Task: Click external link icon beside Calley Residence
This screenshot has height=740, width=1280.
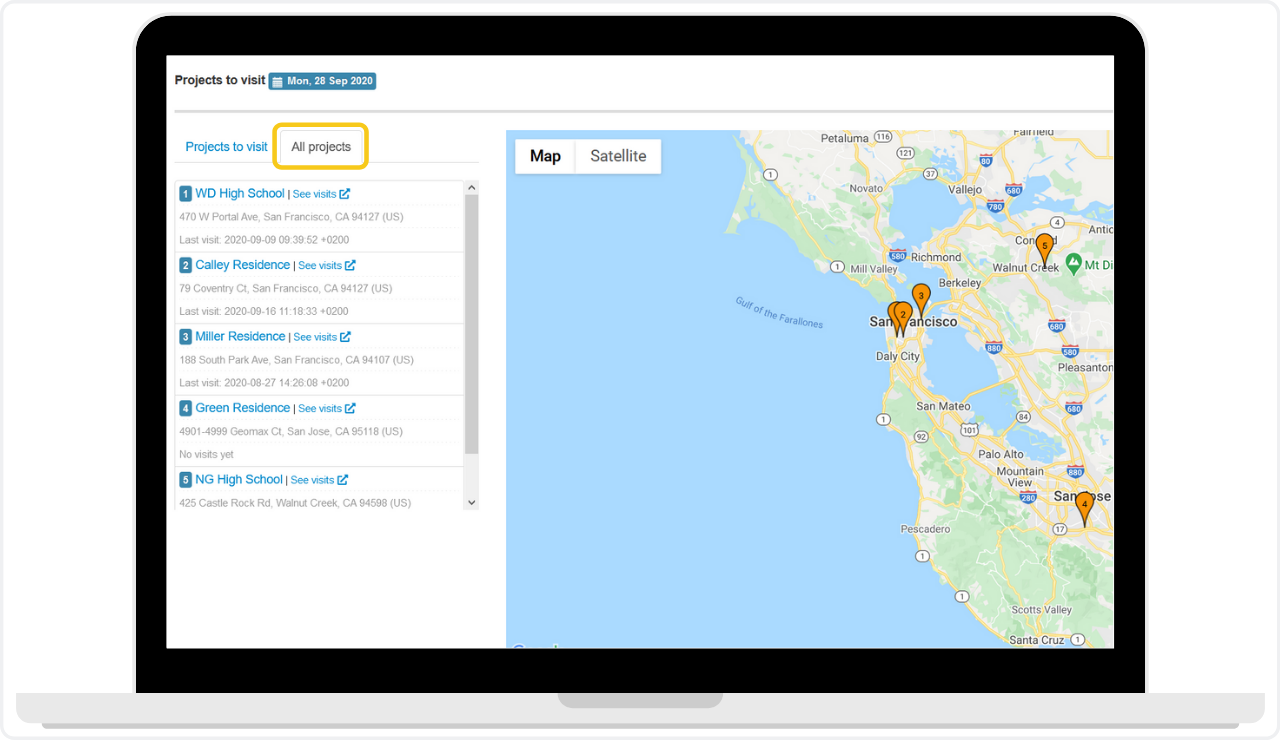Action: tap(350, 266)
